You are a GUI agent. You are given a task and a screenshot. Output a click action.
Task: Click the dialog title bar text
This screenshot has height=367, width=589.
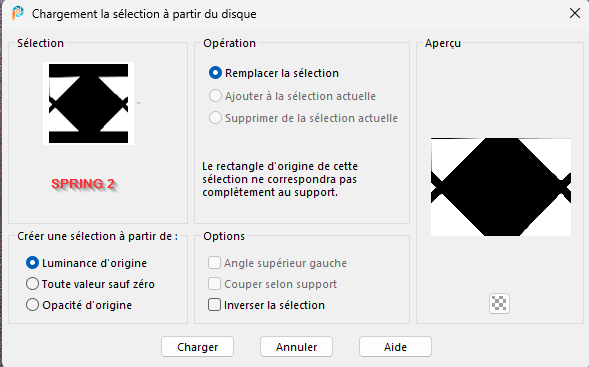coord(144,14)
